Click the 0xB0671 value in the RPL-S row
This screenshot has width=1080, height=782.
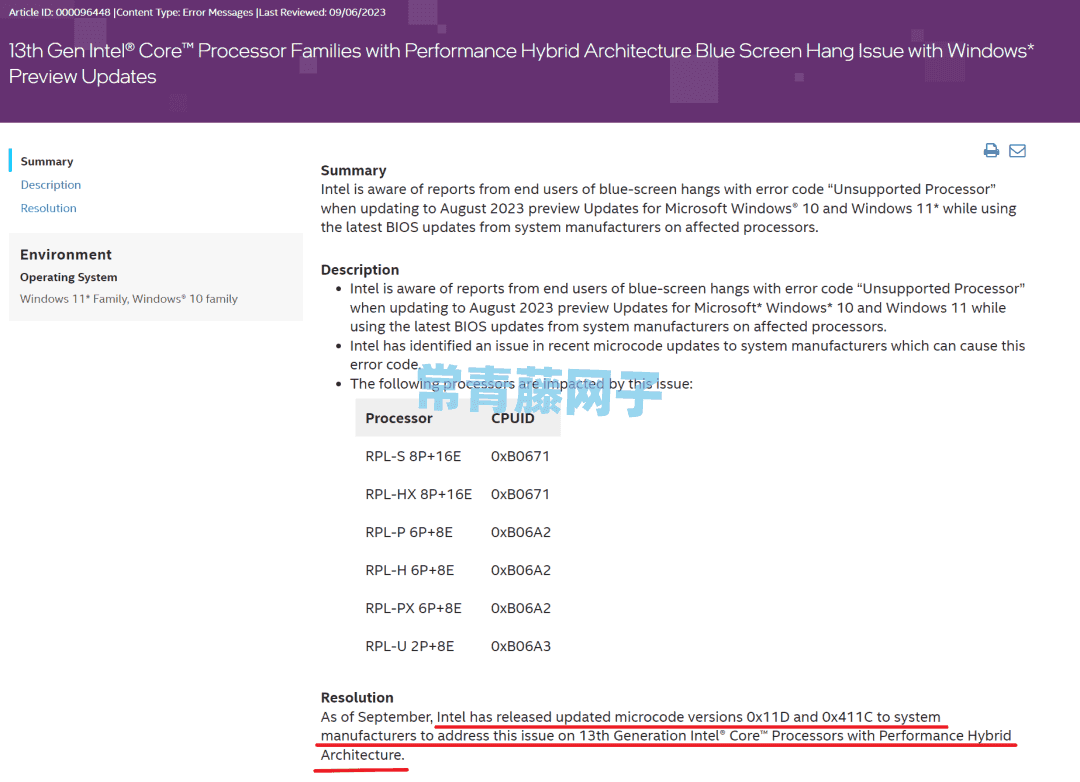(x=520, y=456)
